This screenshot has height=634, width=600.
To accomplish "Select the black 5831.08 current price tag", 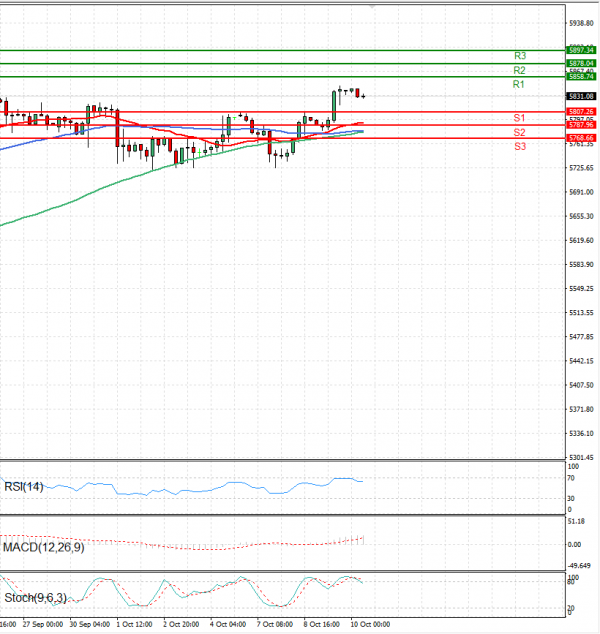I will pos(581,96).
